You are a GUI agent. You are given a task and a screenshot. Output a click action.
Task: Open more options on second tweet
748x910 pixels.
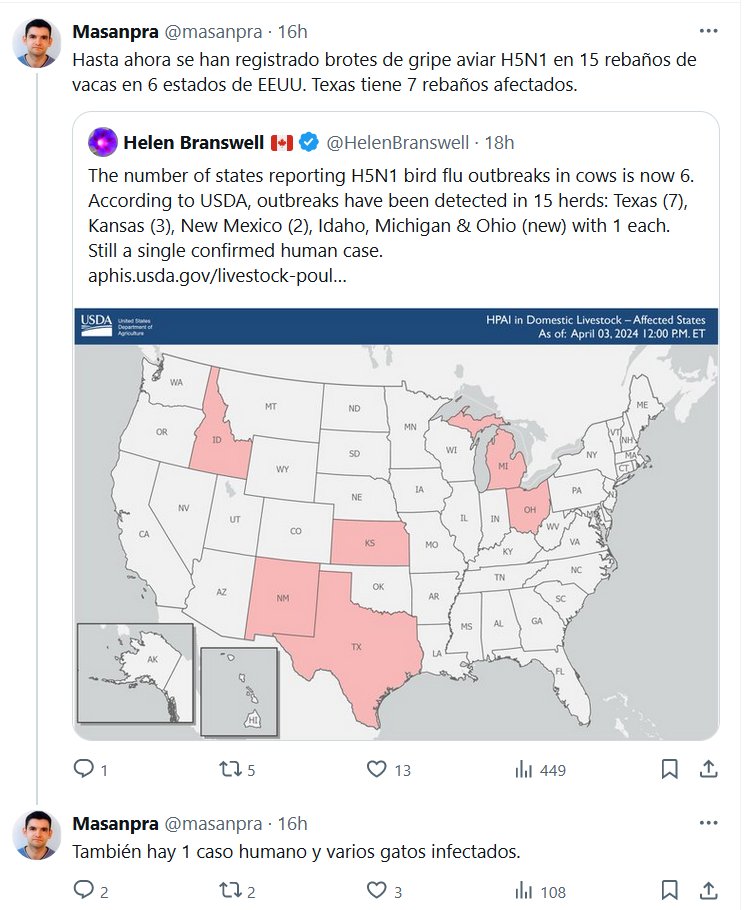708,824
